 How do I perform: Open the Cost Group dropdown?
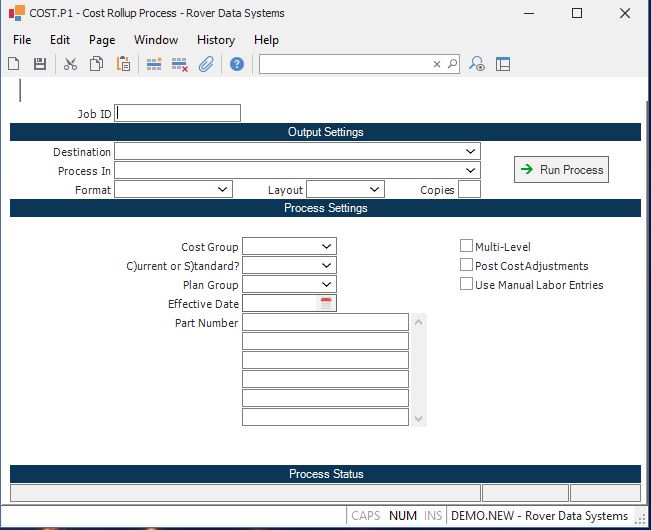[x=327, y=246]
